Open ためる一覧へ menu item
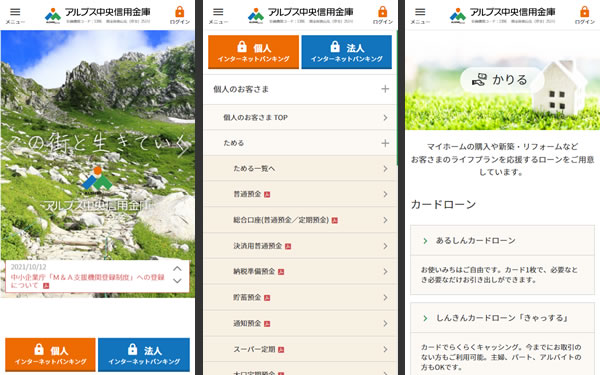Image resolution: width=600 pixels, height=375 pixels. pyautogui.click(x=300, y=168)
